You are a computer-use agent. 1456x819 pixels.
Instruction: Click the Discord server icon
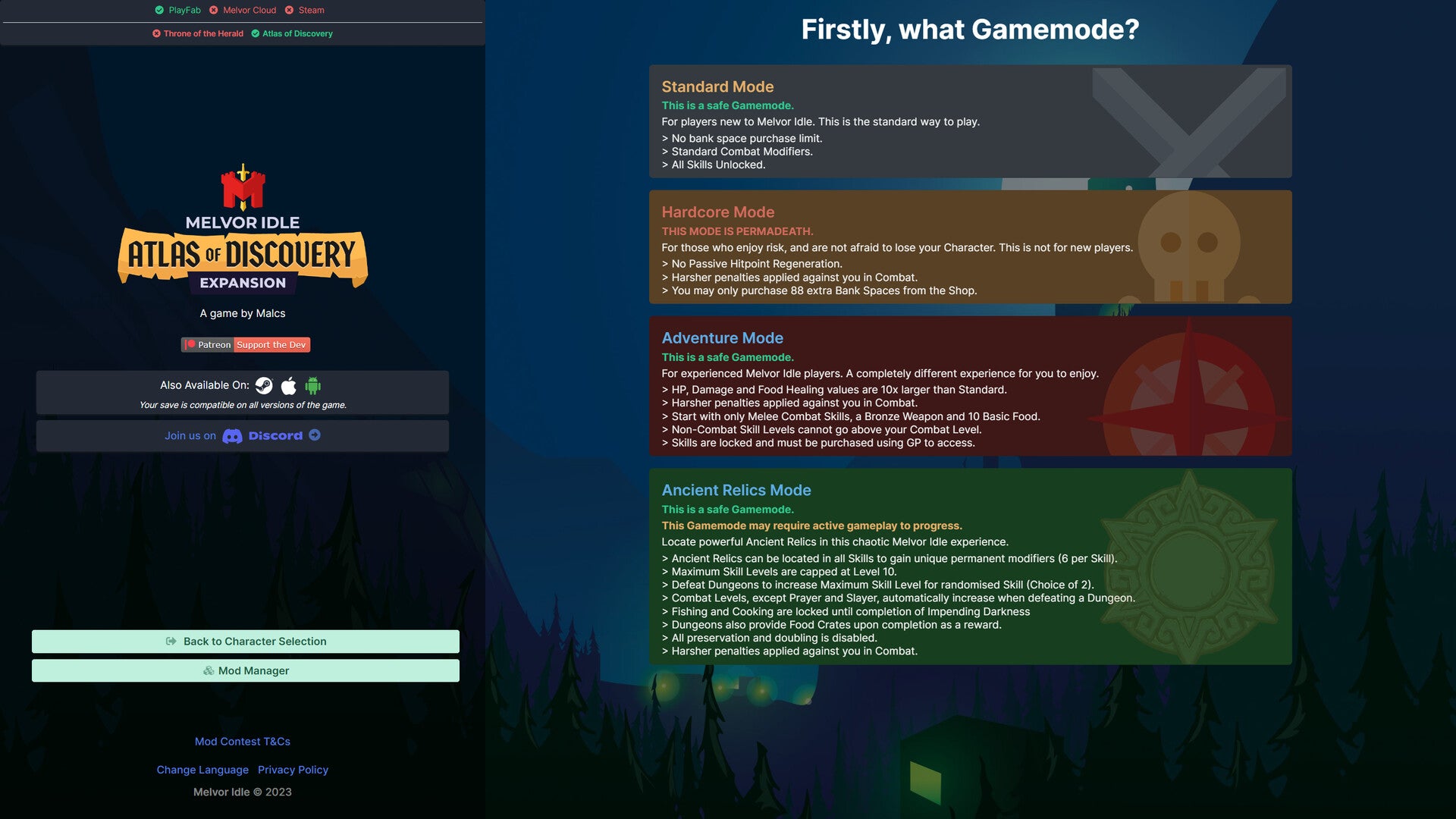231,436
